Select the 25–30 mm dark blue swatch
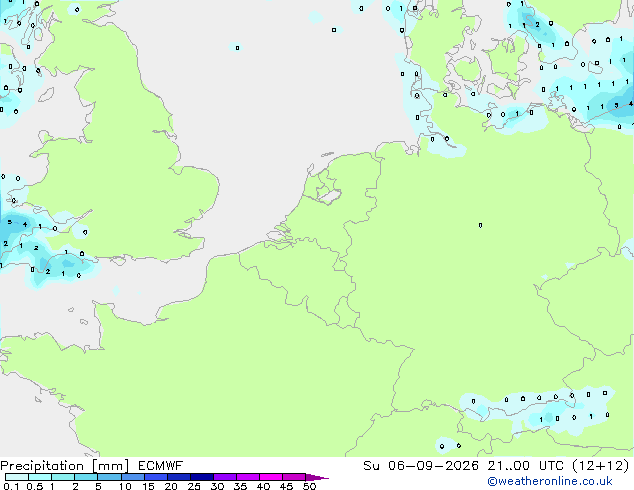Image resolution: width=634 pixels, height=490 pixels. [x=202, y=477]
